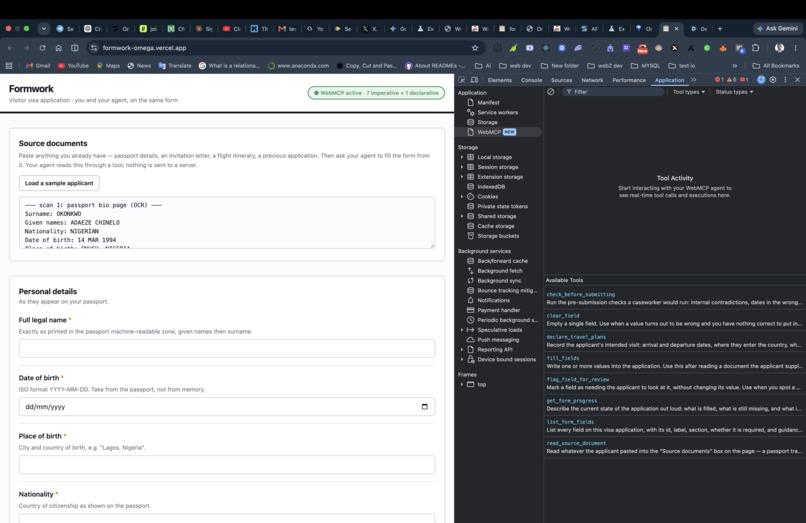This screenshot has width=806, height=523.
Task: Select WebMCP entry in the sidebar
Action: click(498, 132)
